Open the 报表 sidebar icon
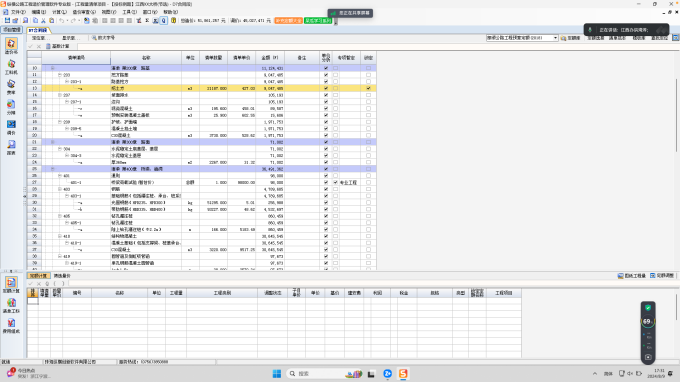This screenshot has height=382, width=680. click(x=11, y=147)
